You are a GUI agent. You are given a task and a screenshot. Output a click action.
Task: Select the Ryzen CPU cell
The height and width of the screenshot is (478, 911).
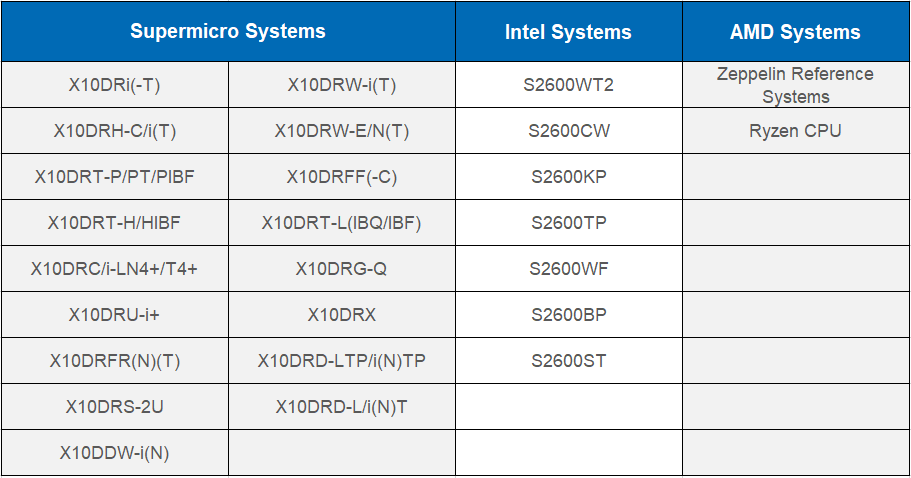795,131
